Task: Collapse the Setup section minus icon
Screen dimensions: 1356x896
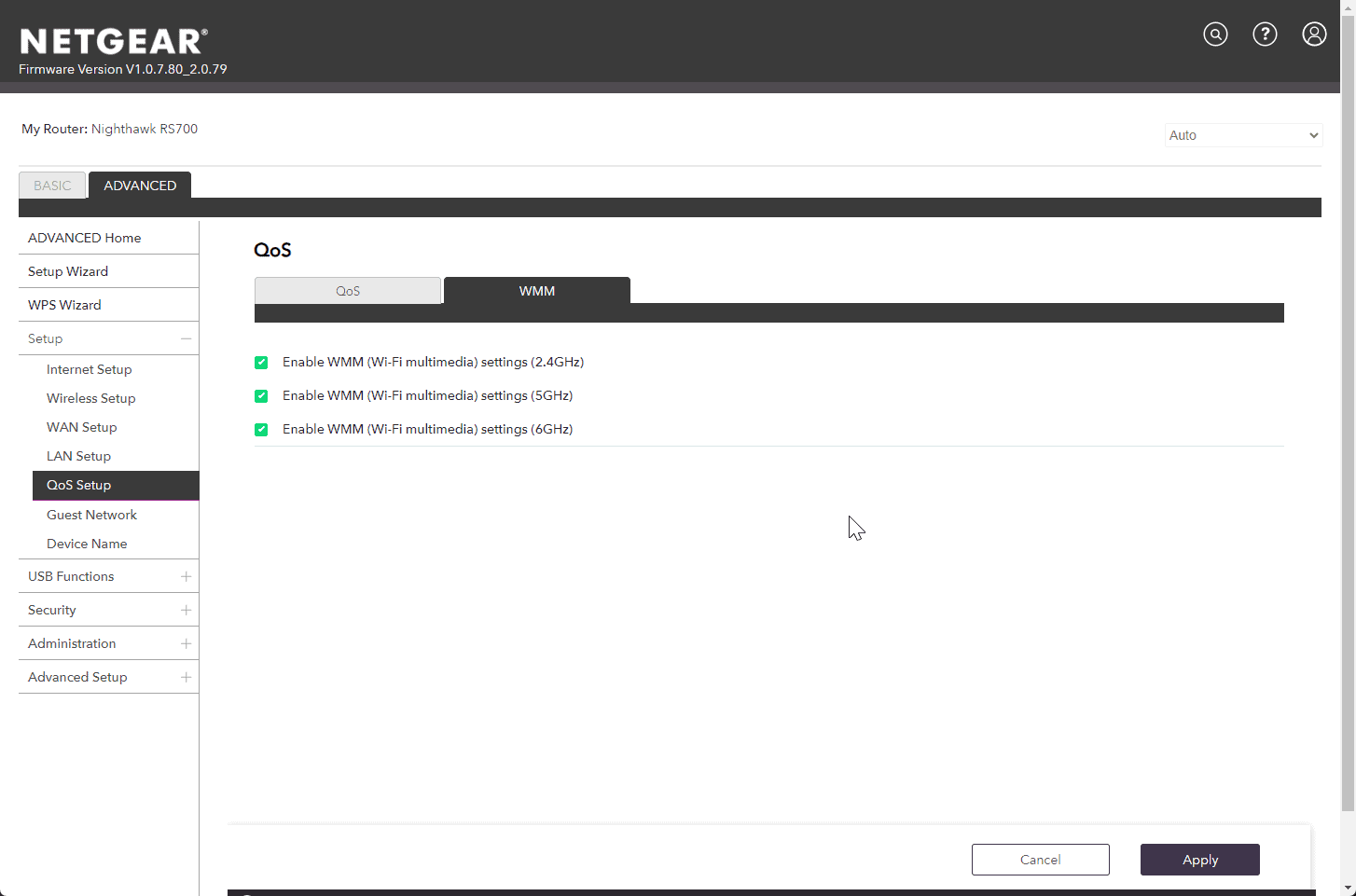Action: (186, 338)
